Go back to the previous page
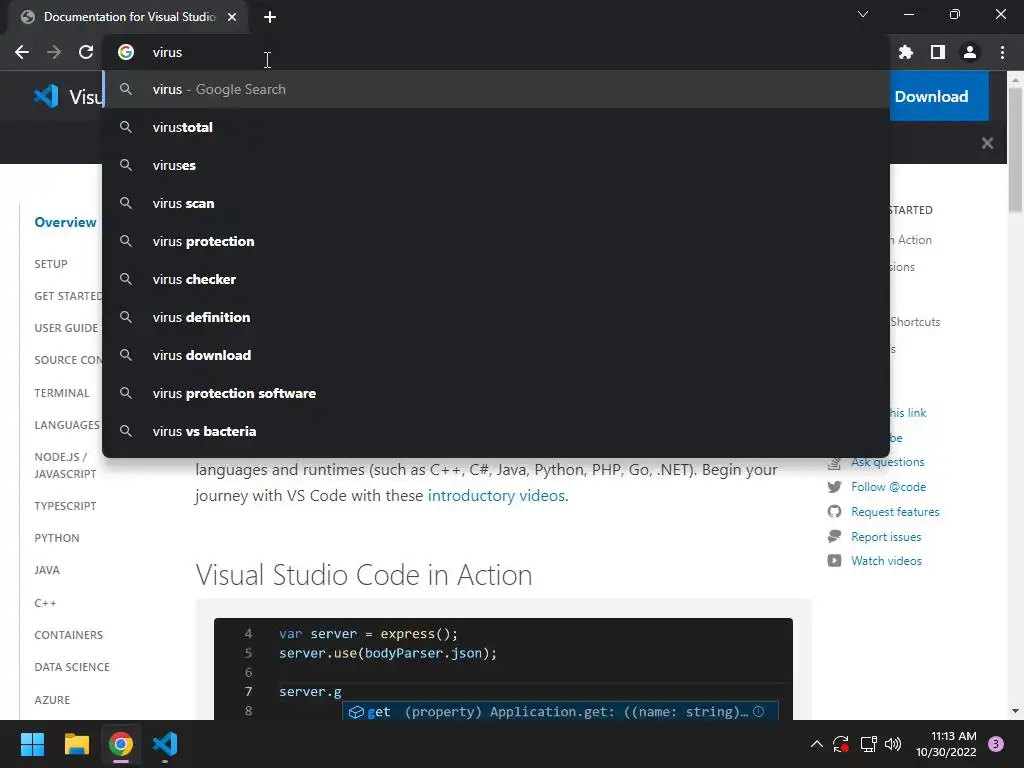Screen dimensions: 1024x768 tap(22, 52)
